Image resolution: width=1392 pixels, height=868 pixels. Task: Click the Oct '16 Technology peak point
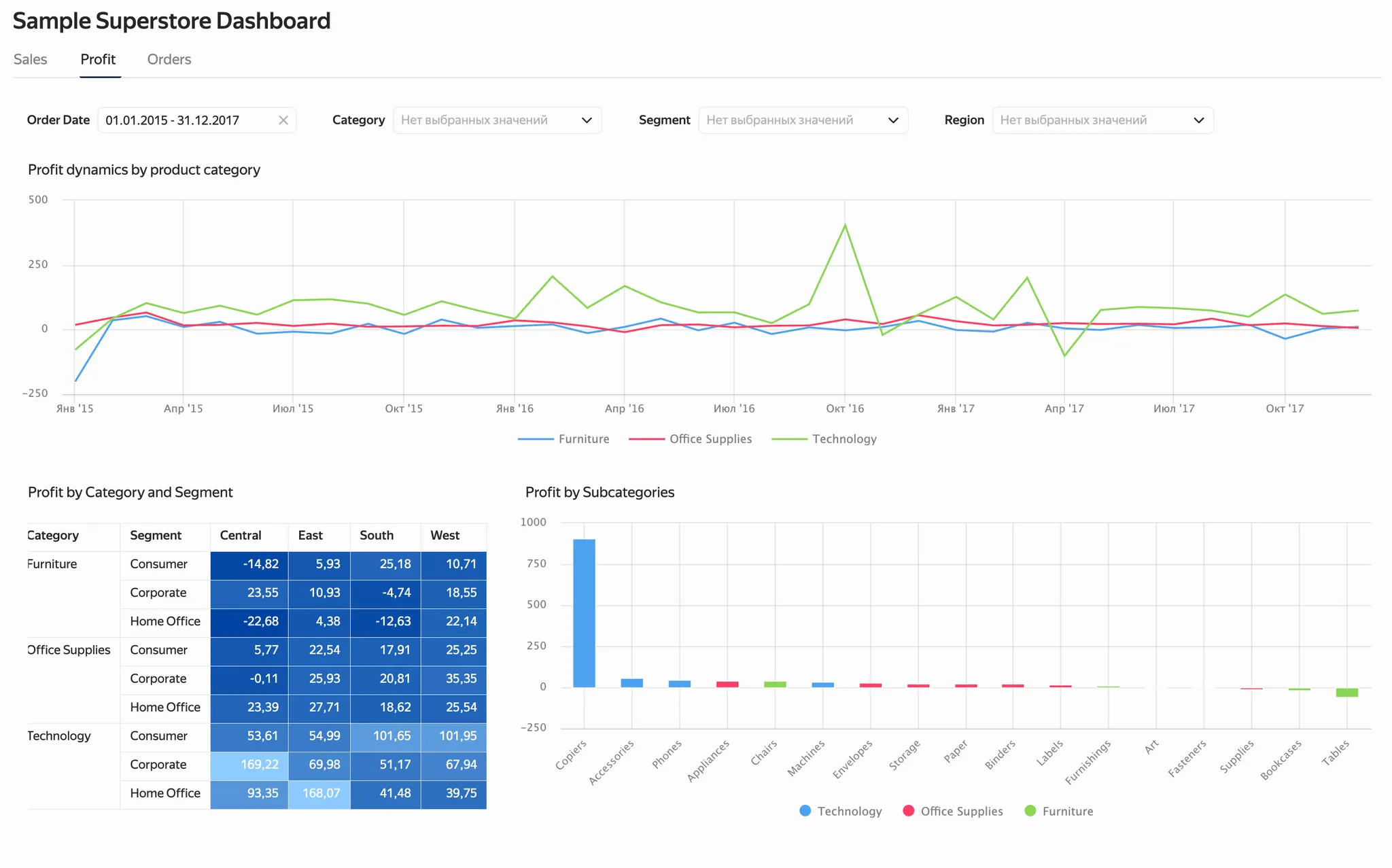[845, 225]
